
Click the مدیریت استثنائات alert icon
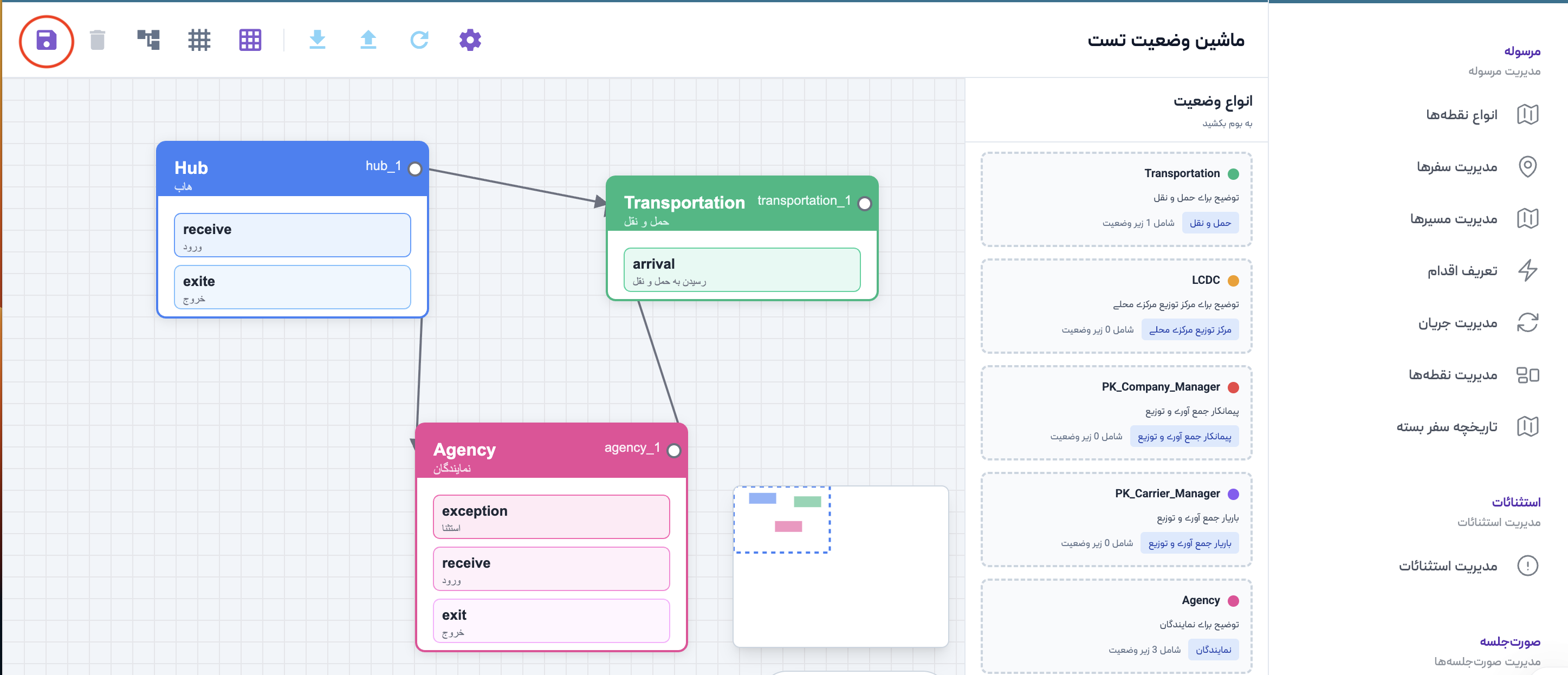[x=1527, y=566]
